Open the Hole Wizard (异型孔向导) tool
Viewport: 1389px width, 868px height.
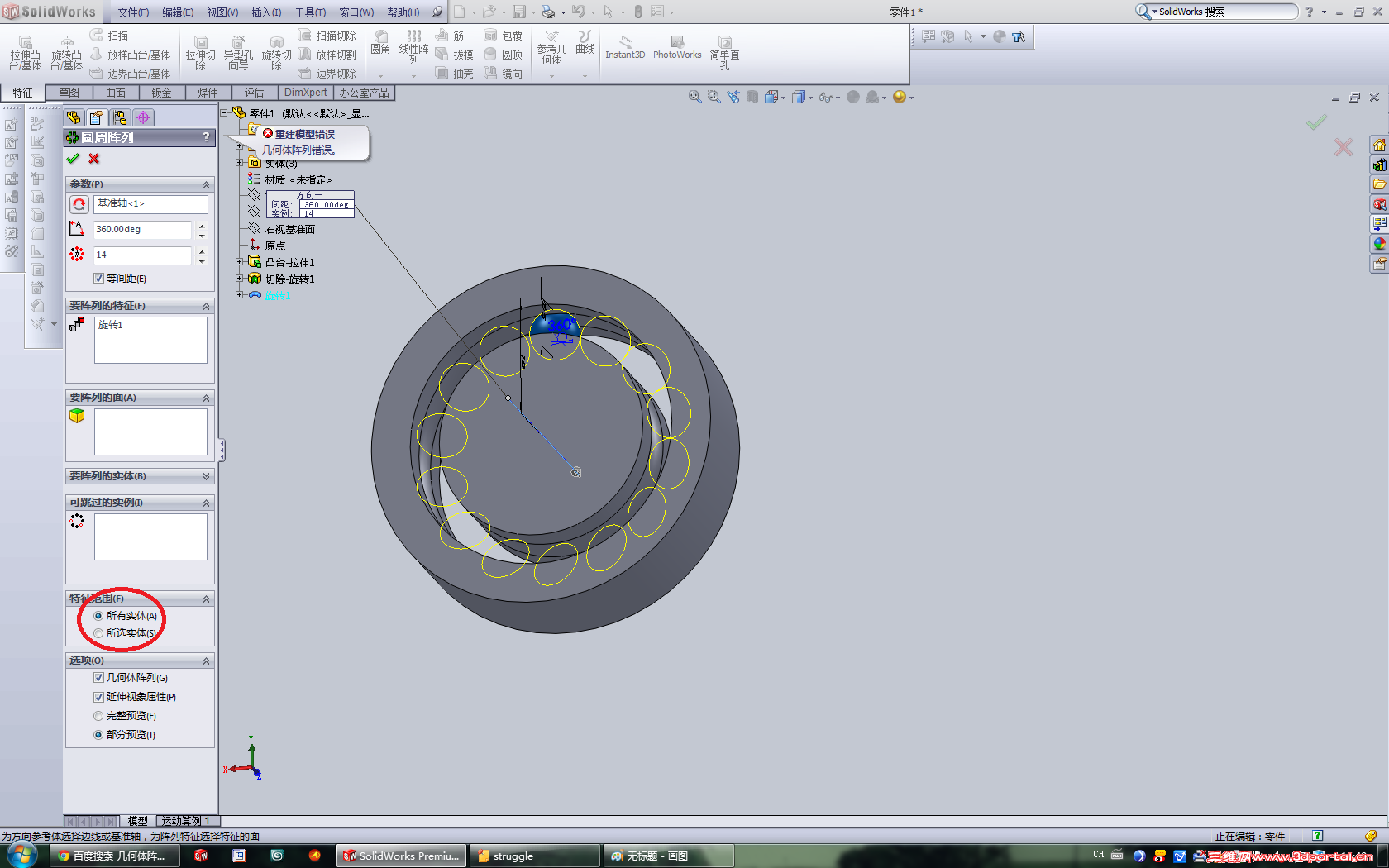coord(238,53)
